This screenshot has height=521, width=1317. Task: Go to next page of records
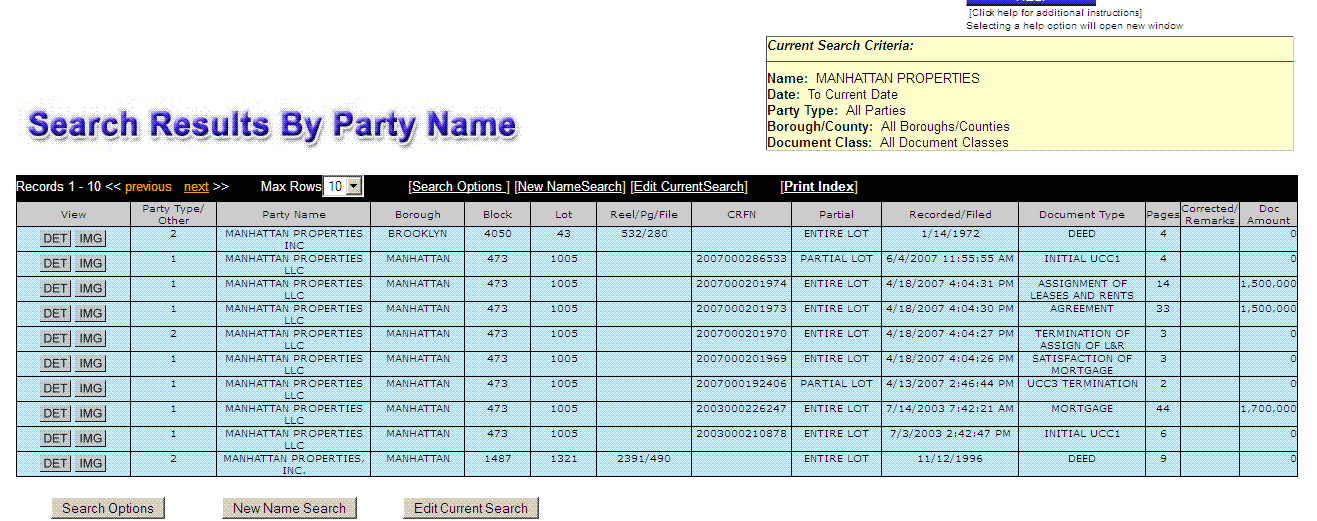pyautogui.click(x=196, y=187)
